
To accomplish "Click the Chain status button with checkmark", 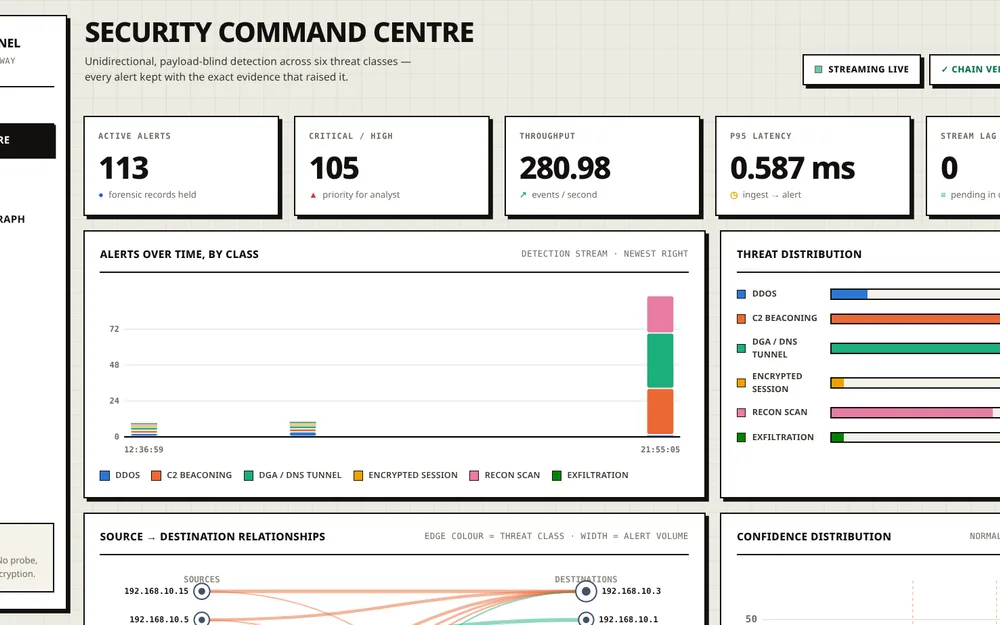I will pos(964,70).
